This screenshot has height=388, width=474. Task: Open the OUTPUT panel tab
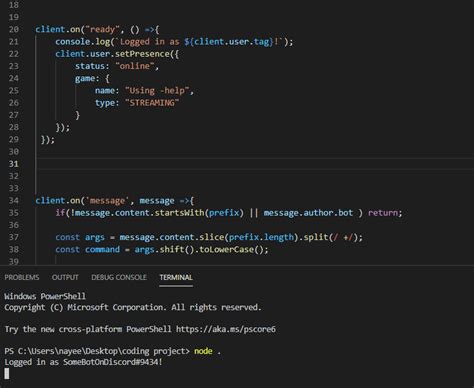point(65,277)
